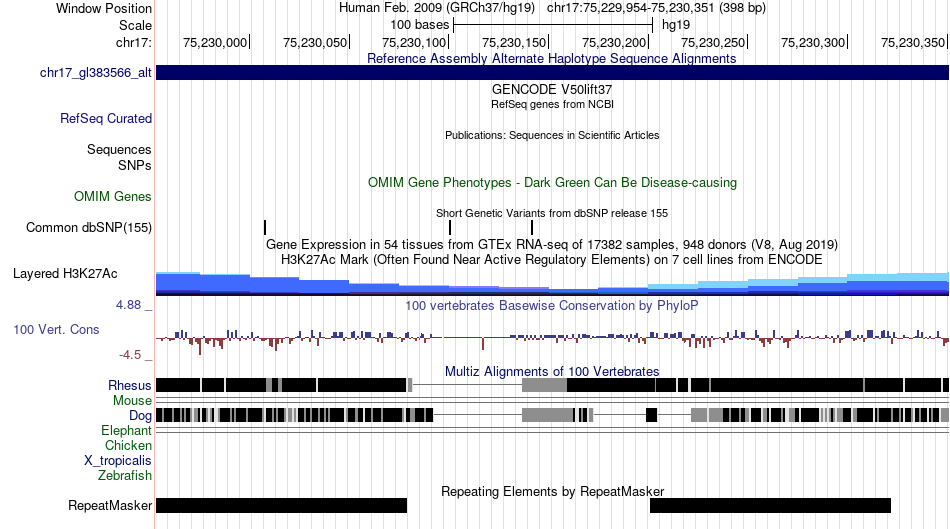Viewport: 950px width, 529px height.
Task: Click the Mouse alignment label
Action: [x=132, y=401]
